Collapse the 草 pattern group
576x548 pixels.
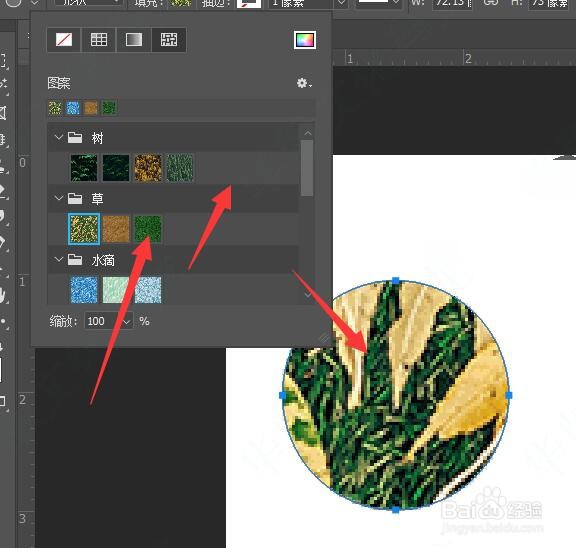(x=58, y=198)
